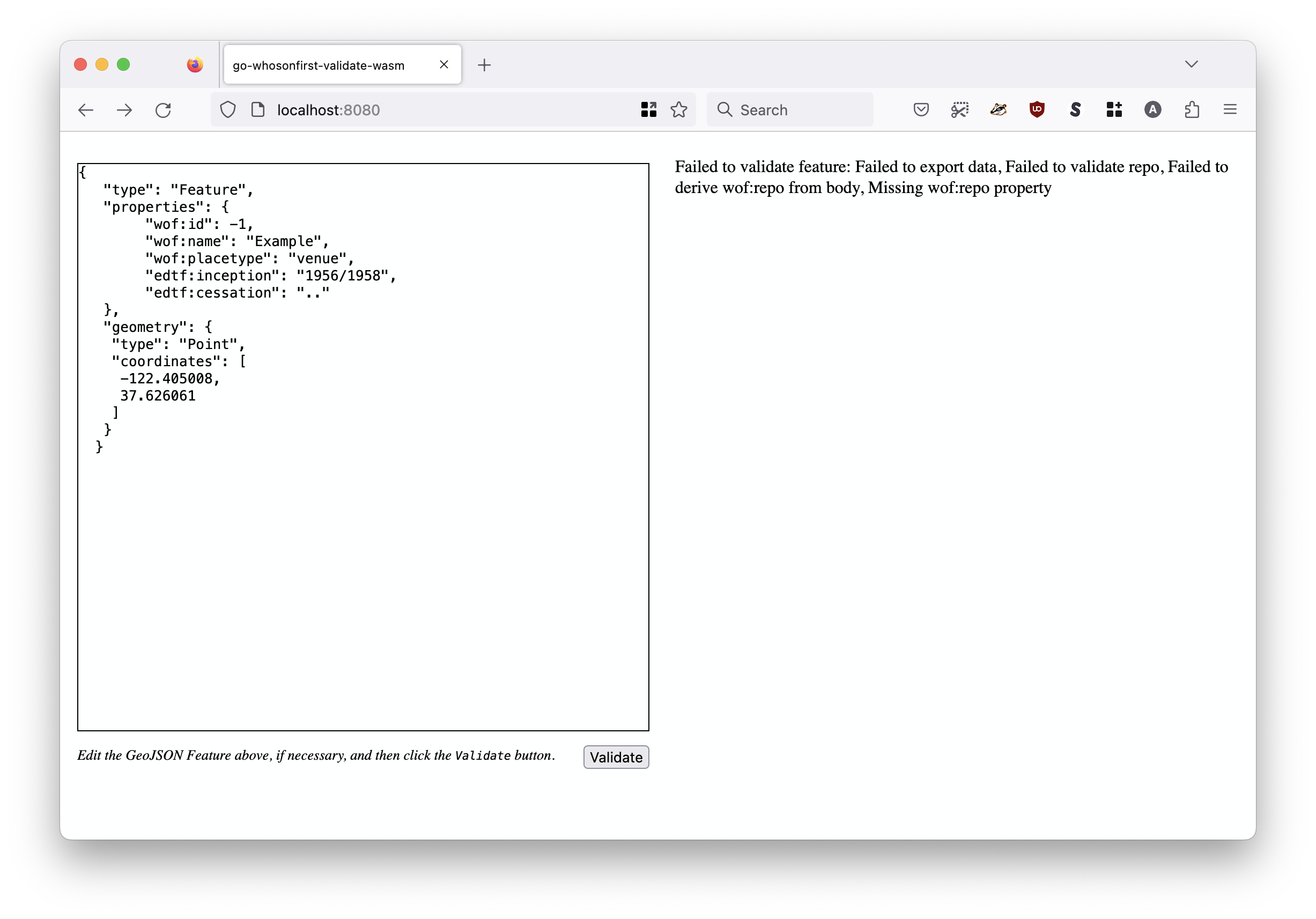Click the browser back arrow
This screenshot has width=1316, height=919.
(x=86, y=110)
